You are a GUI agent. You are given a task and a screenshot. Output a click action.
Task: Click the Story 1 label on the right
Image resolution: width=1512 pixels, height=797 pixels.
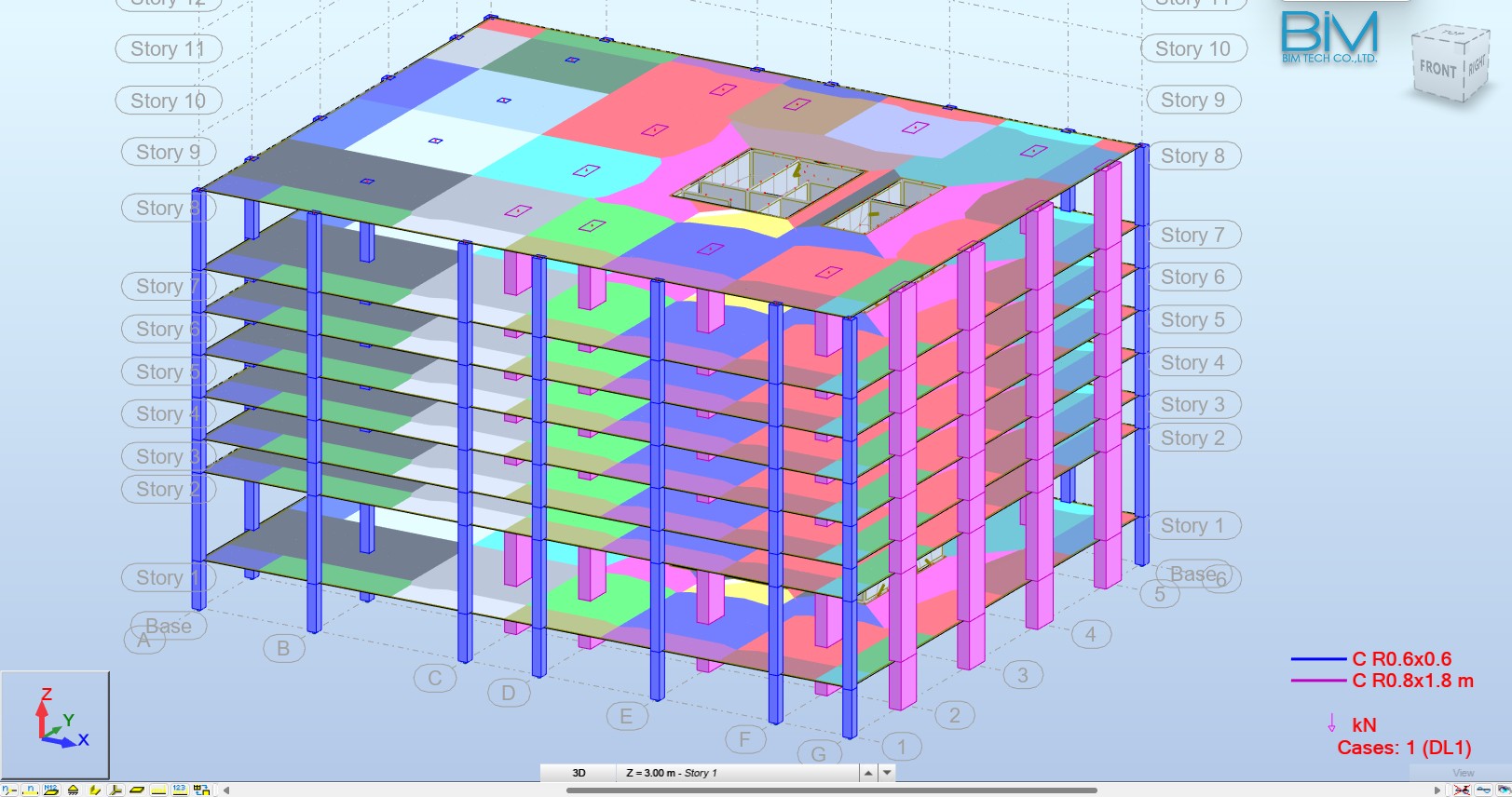1193,525
